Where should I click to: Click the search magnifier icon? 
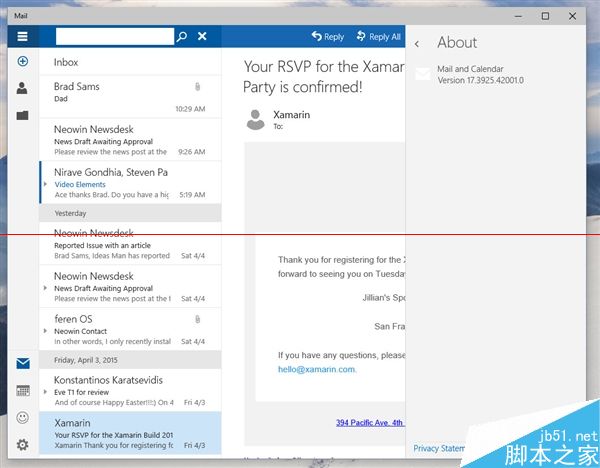182,36
